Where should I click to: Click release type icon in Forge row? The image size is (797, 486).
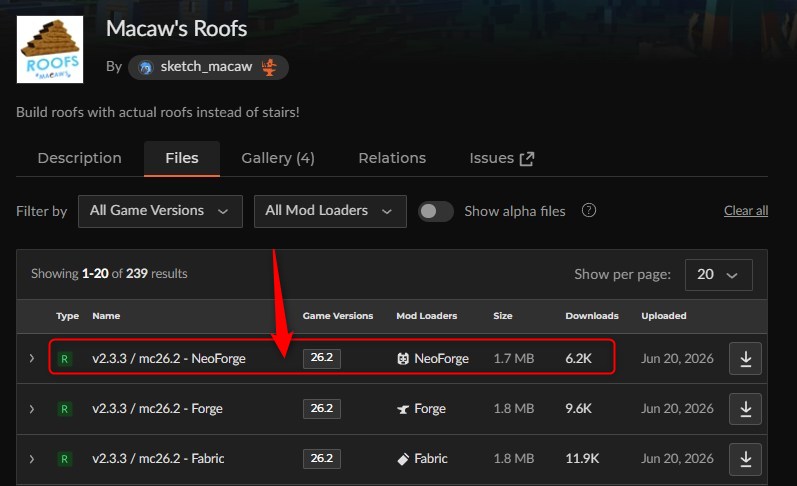[65, 409]
